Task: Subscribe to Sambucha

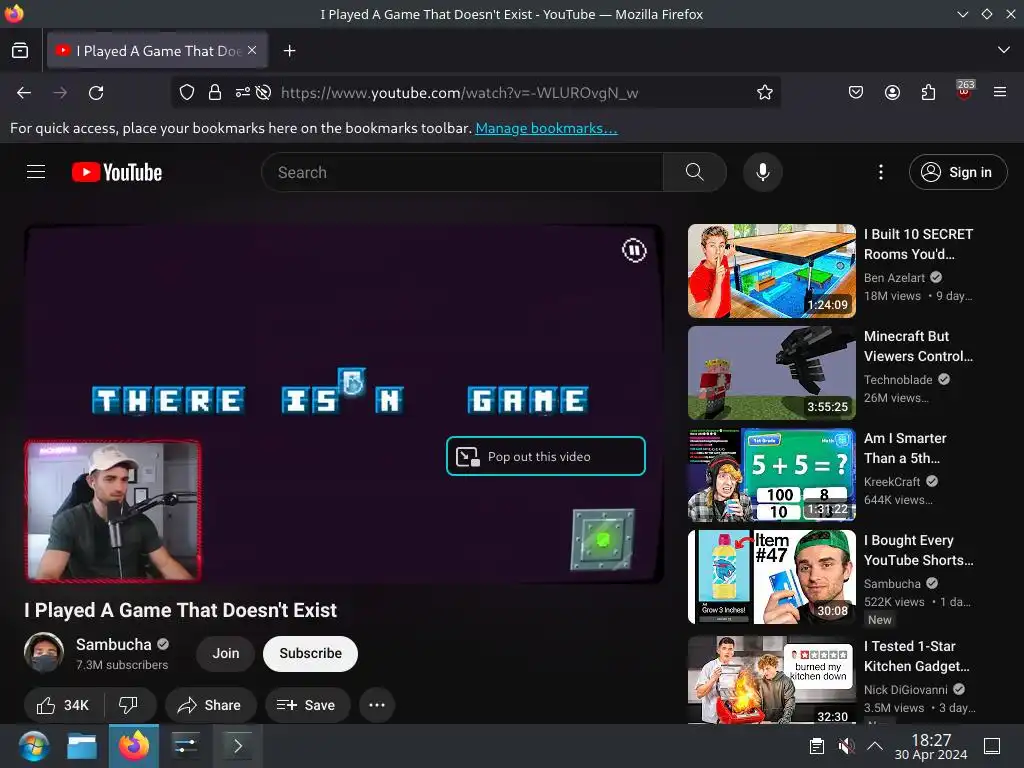Action: click(310, 654)
